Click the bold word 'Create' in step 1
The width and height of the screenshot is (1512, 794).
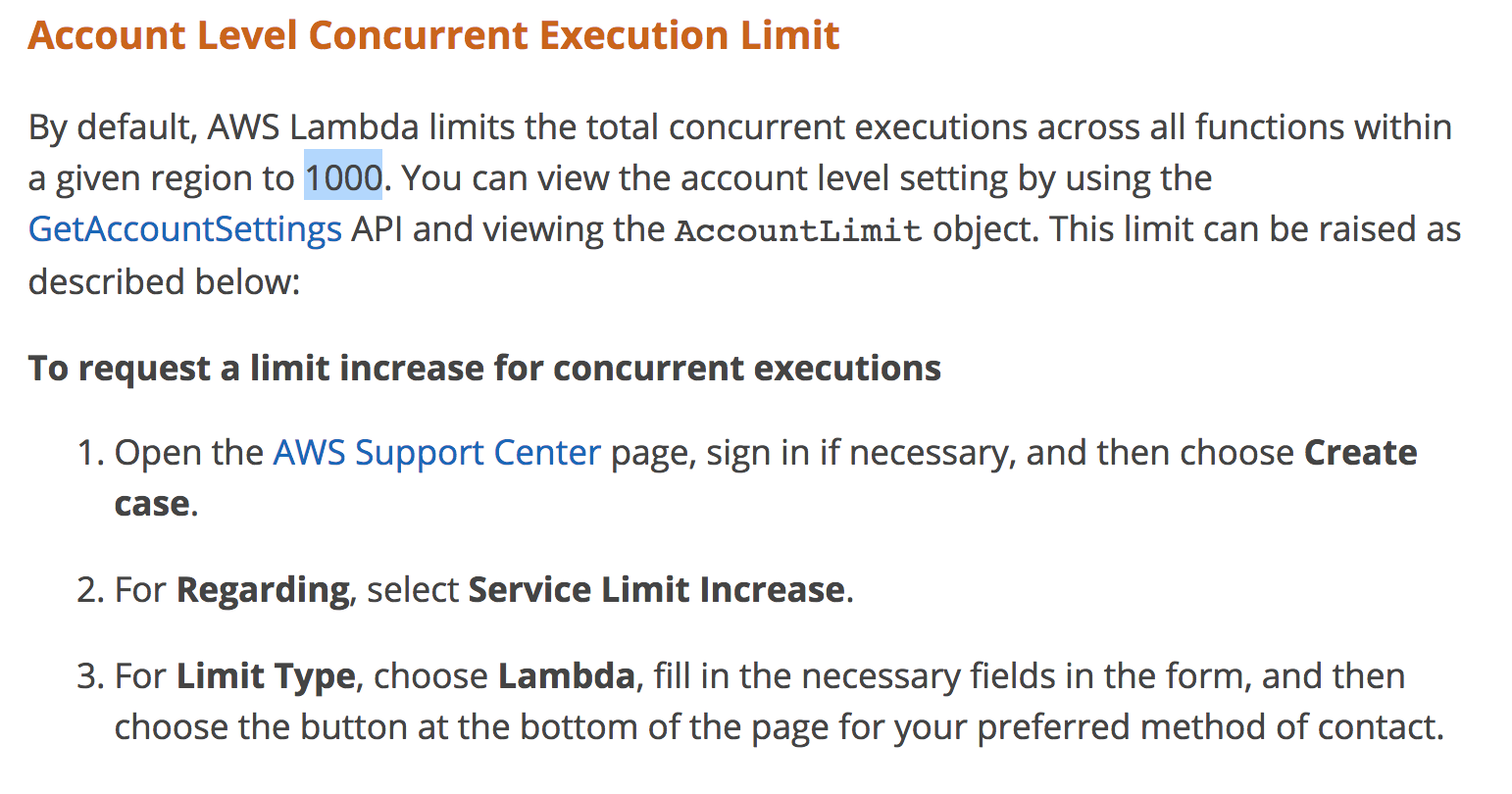point(1360,453)
